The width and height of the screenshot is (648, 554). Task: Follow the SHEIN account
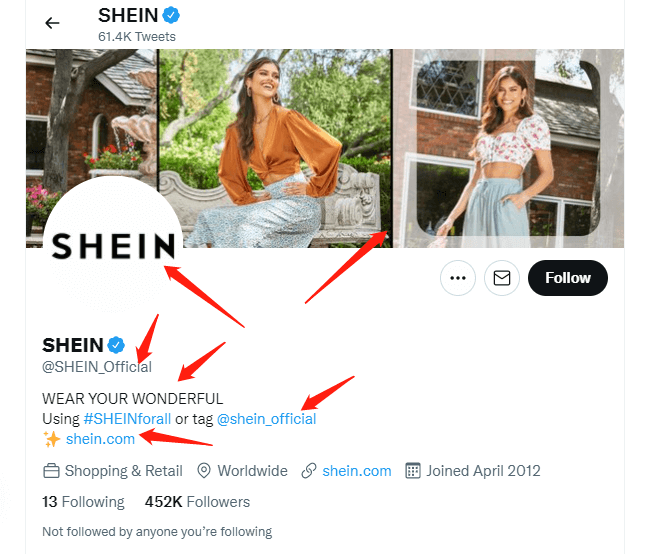(567, 278)
